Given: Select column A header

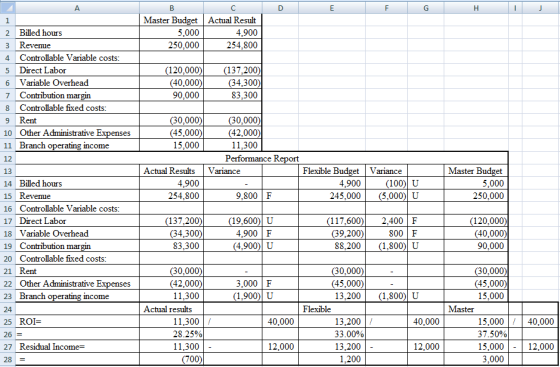Looking at the screenshot, I should (77, 7).
